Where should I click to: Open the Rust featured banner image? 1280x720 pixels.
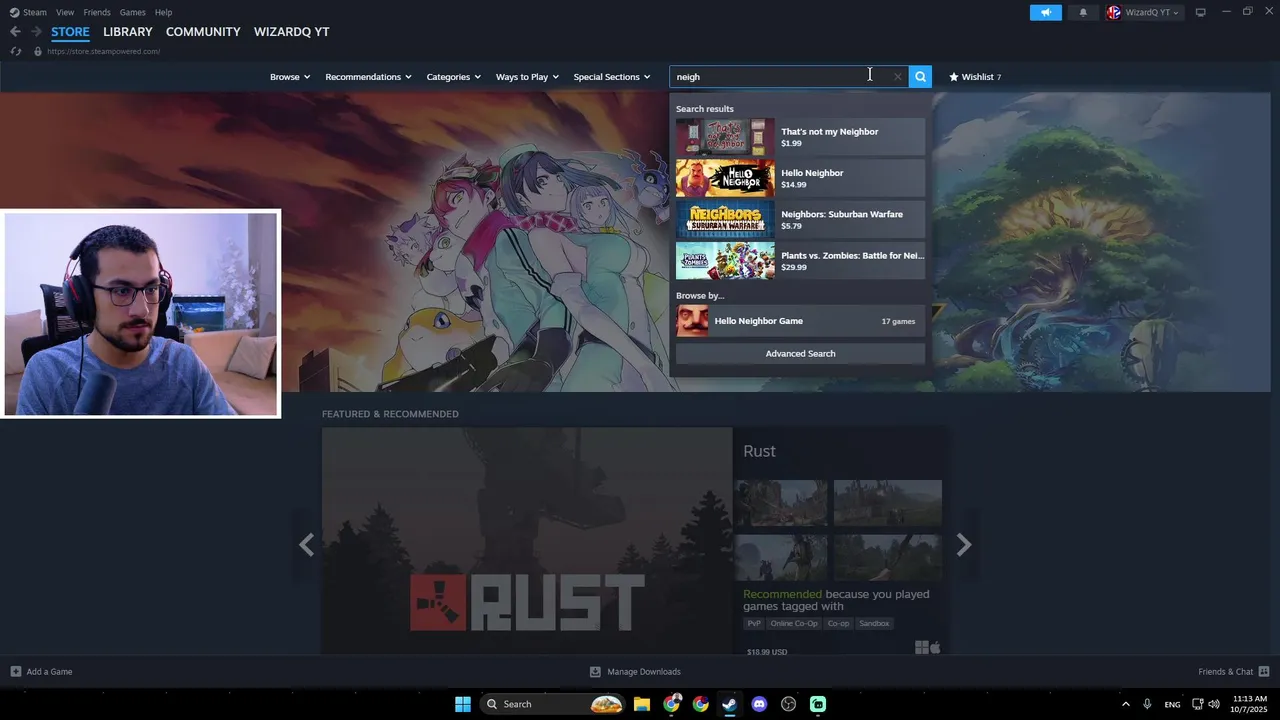[527, 541]
